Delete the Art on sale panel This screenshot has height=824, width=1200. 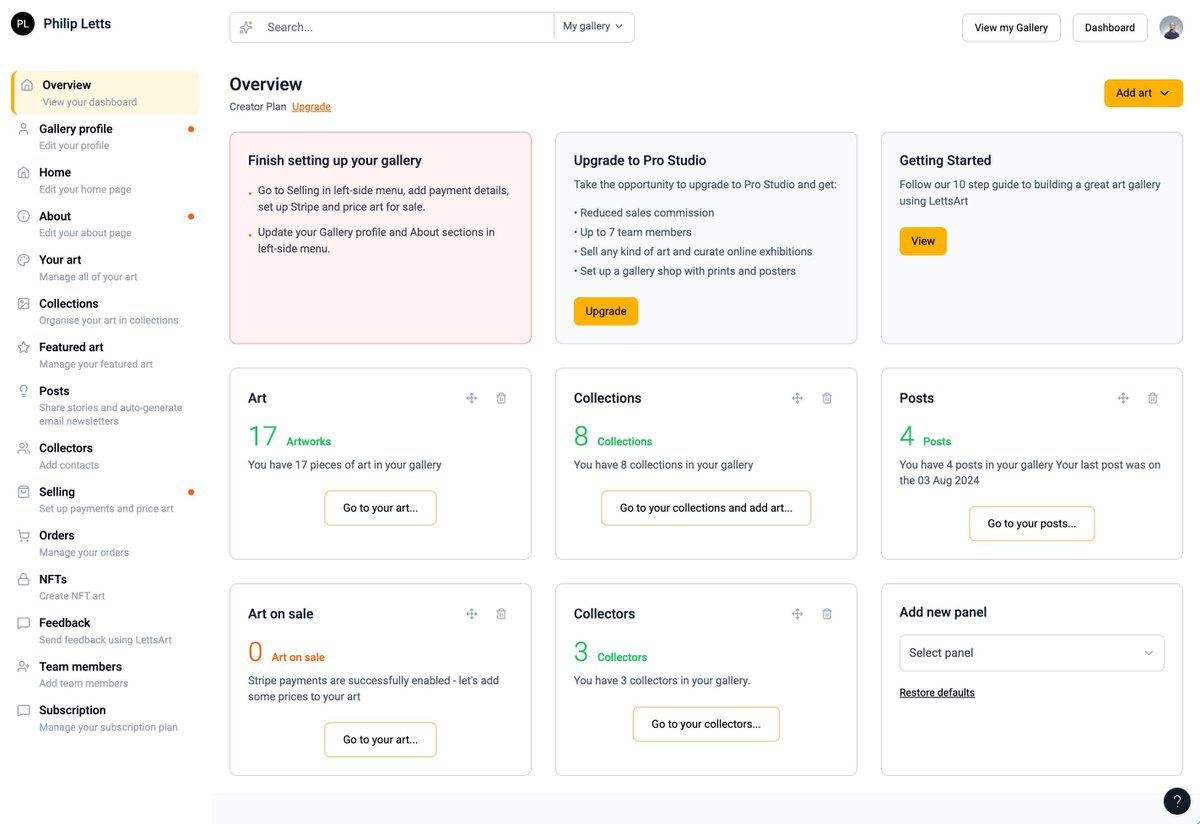click(x=501, y=614)
